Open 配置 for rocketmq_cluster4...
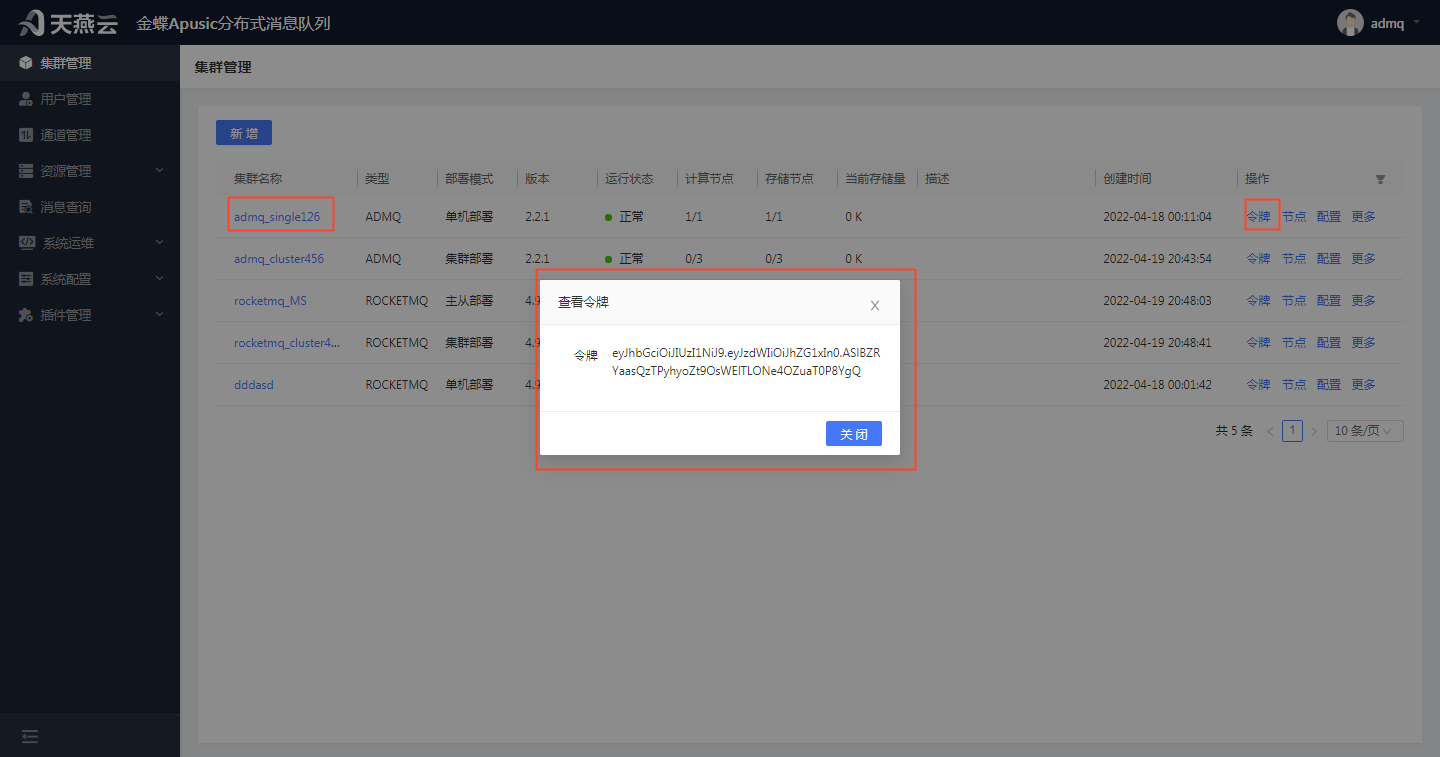The width and height of the screenshot is (1440, 757). pyautogui.click(x=1329, y=342)
